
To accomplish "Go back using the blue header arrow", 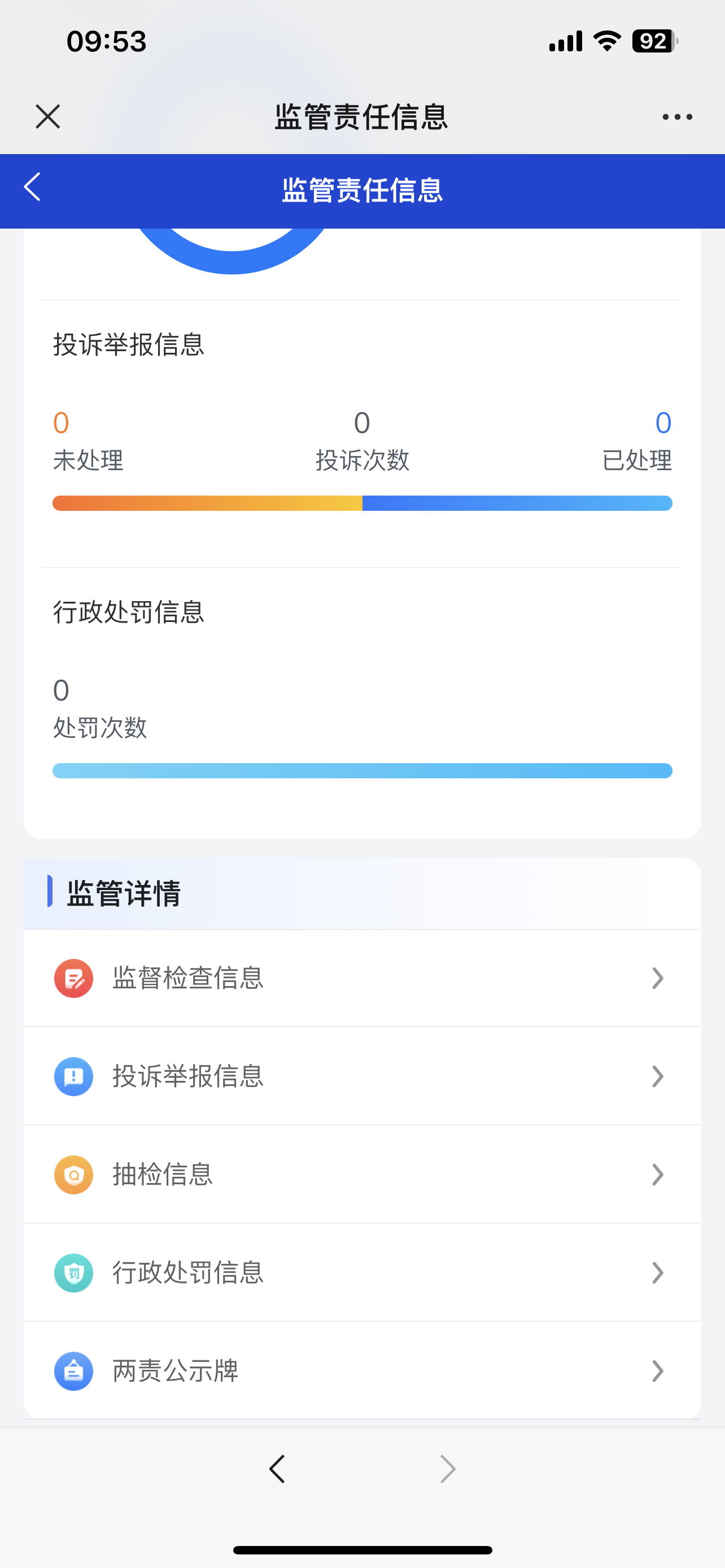I will pyautogui.click(x=32, y=187).
